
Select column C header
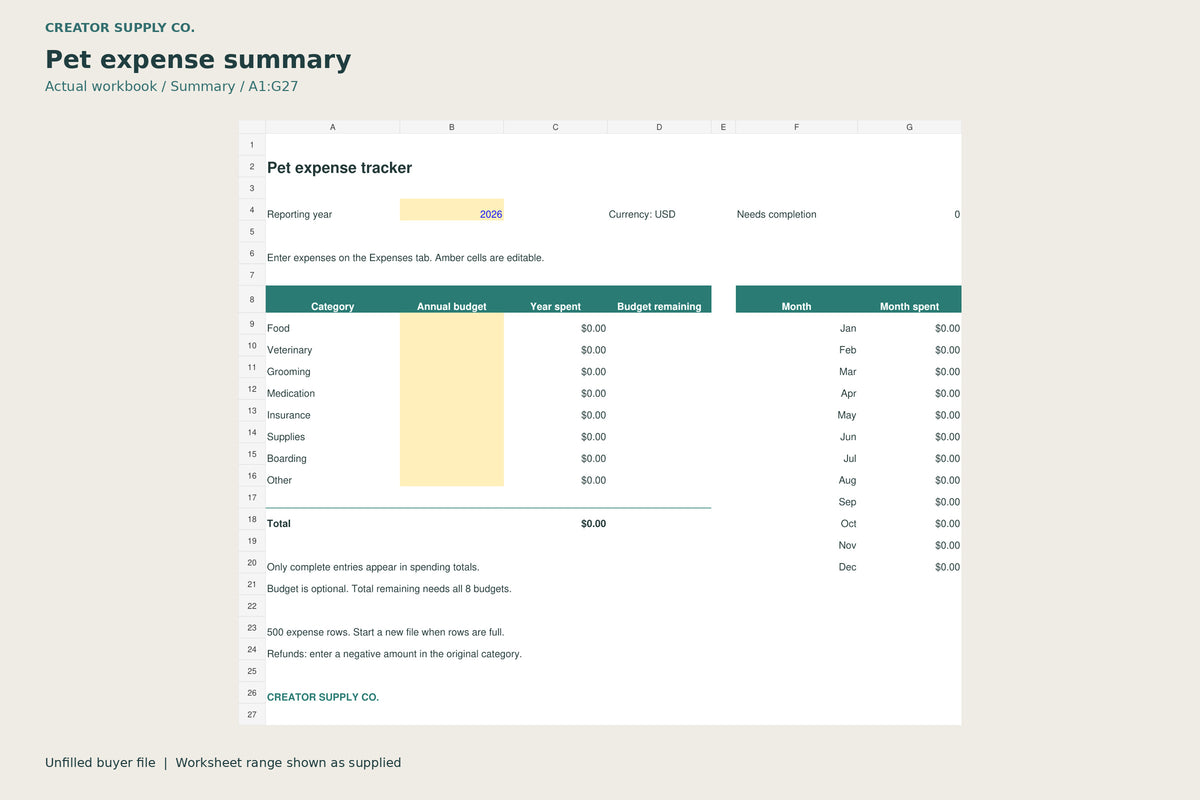[556, 127]
